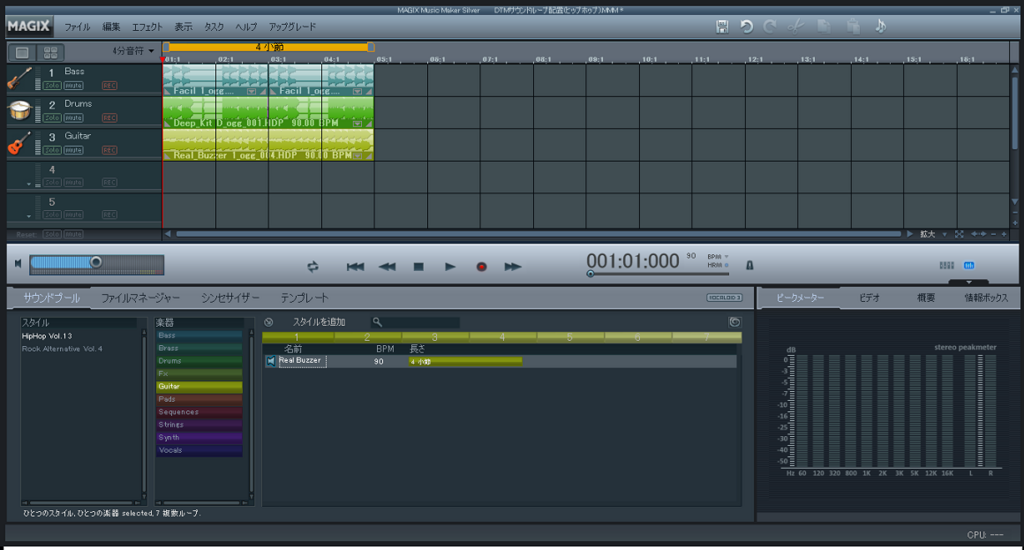The image size is (1024, 550).
Task: Arm REC on the Guitar track
Action: [x=109, y=150]
